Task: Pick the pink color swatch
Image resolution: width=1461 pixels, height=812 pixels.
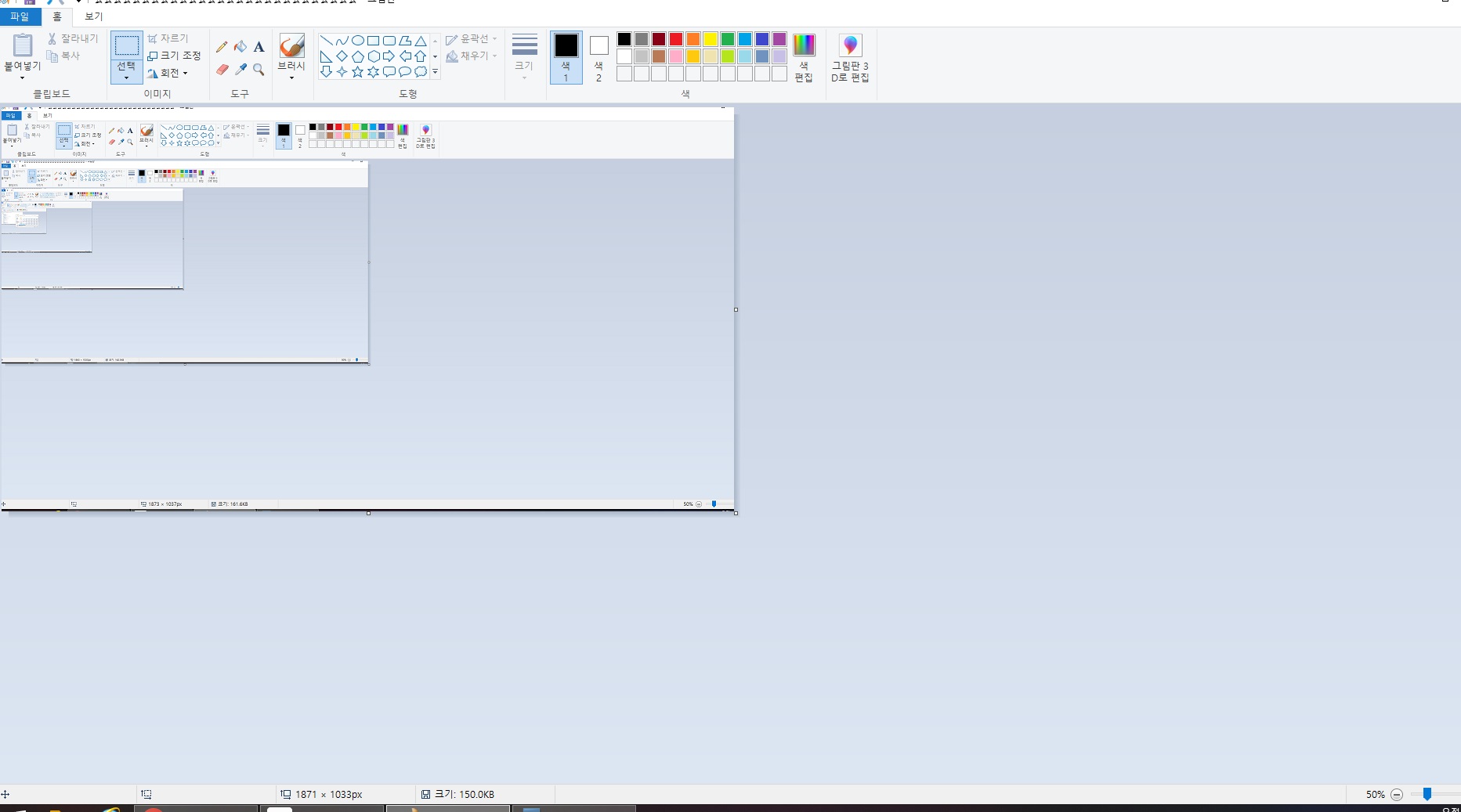Action: click(x=676, y=56)
